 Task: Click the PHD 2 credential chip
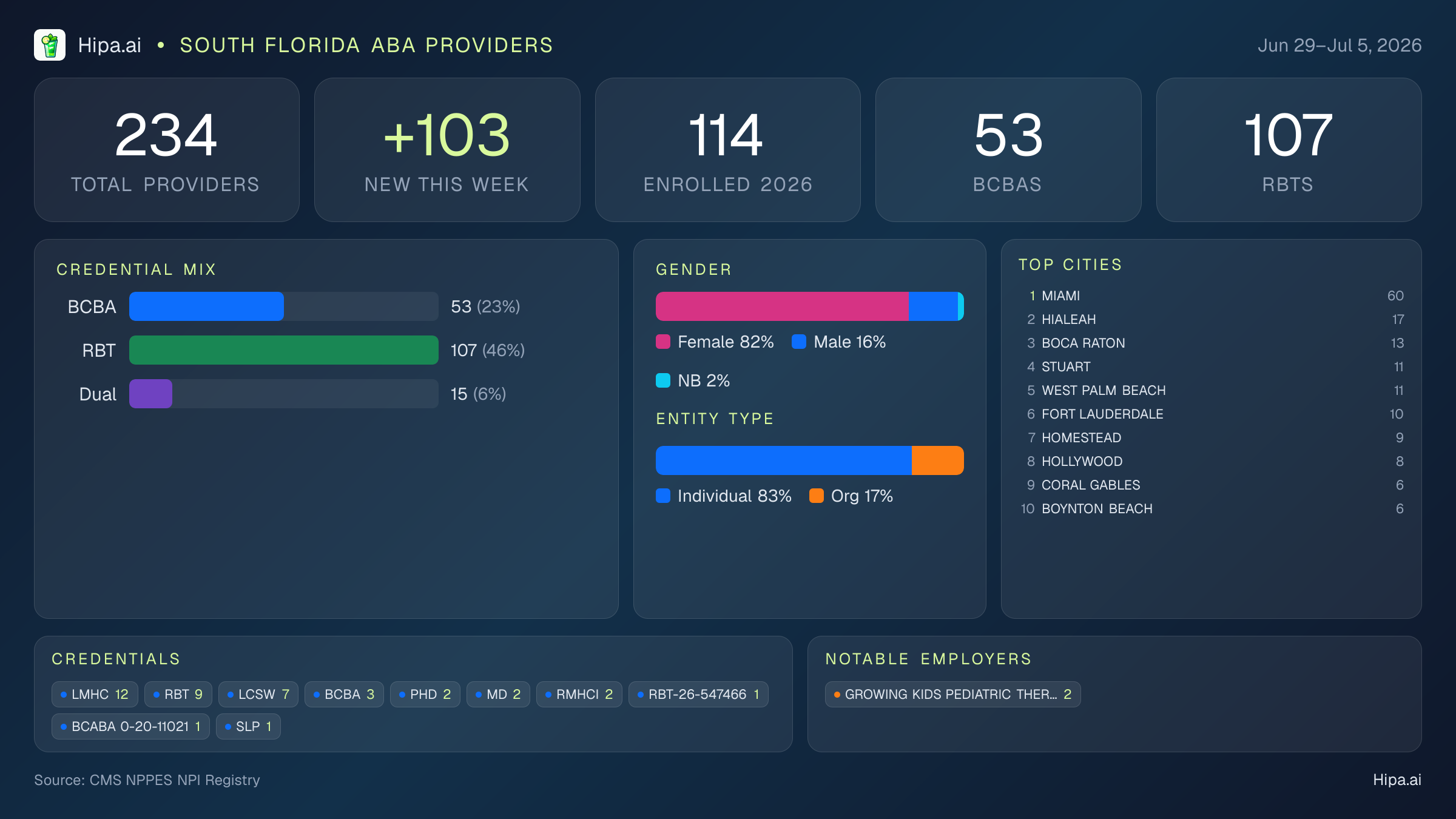coord(425,694)
